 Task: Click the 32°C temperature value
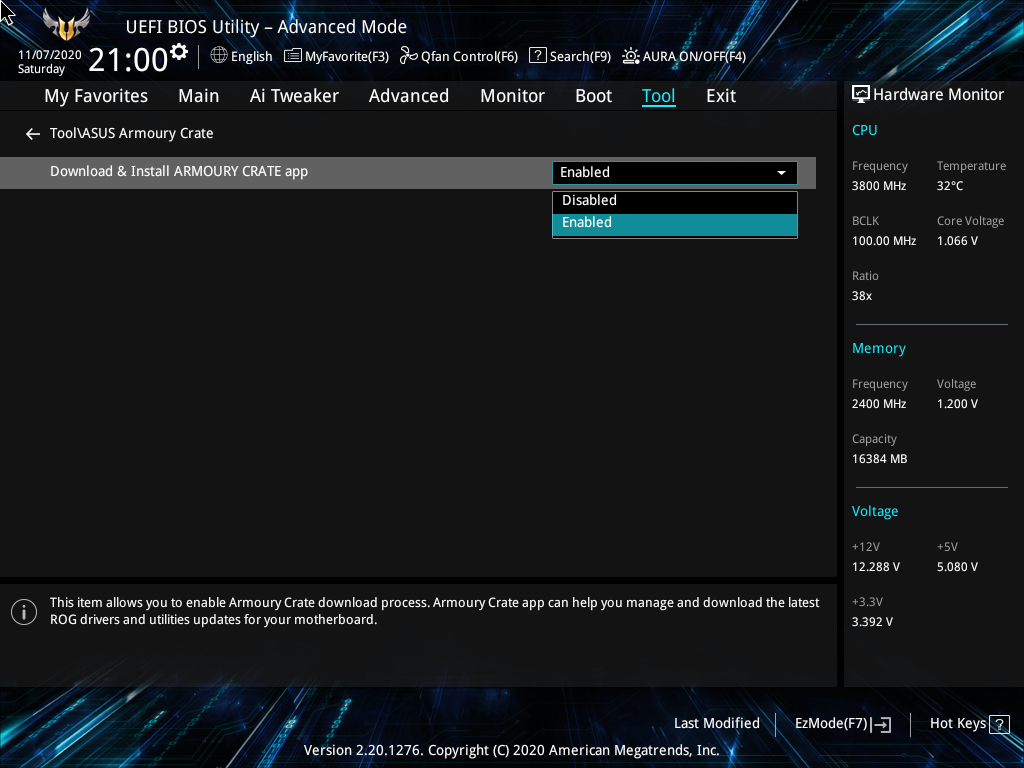950,186
